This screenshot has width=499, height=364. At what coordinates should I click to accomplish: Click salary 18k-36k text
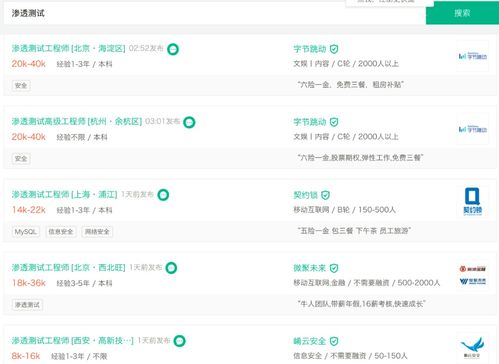(29, 283)
